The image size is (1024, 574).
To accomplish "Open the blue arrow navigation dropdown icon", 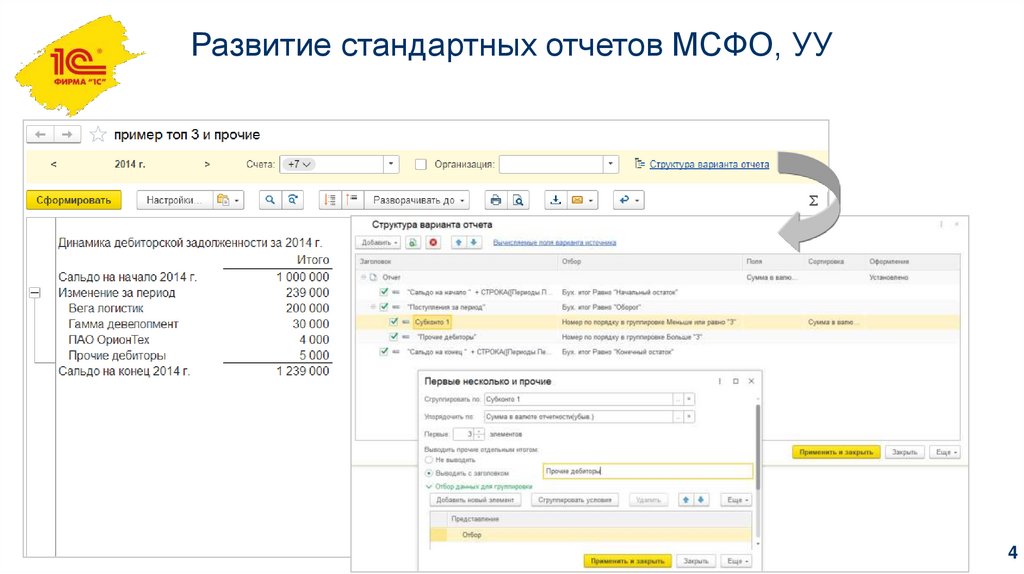I will (629, 200).
